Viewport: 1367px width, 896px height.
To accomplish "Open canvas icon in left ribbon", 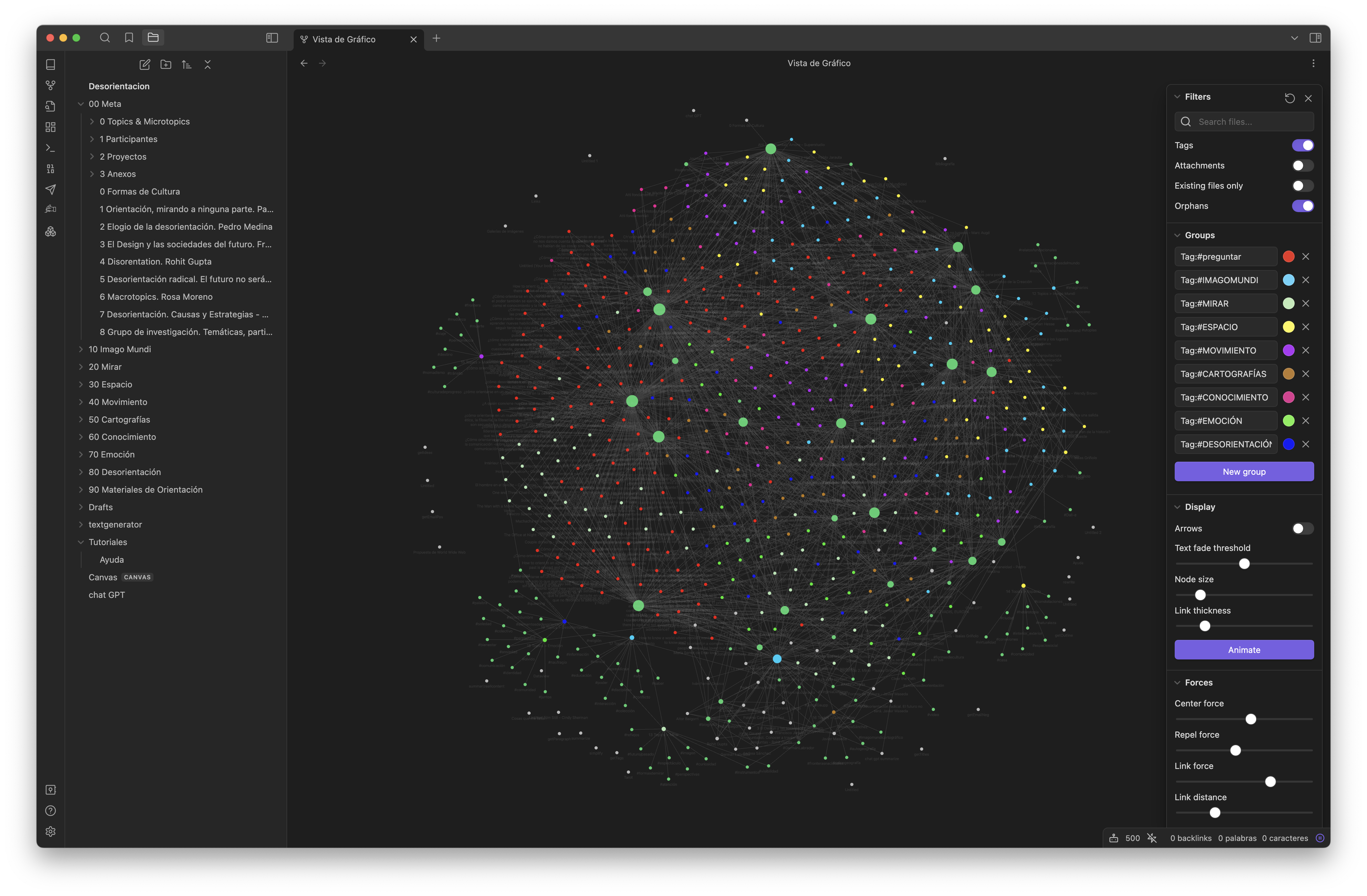I will [x=51, y=127].
